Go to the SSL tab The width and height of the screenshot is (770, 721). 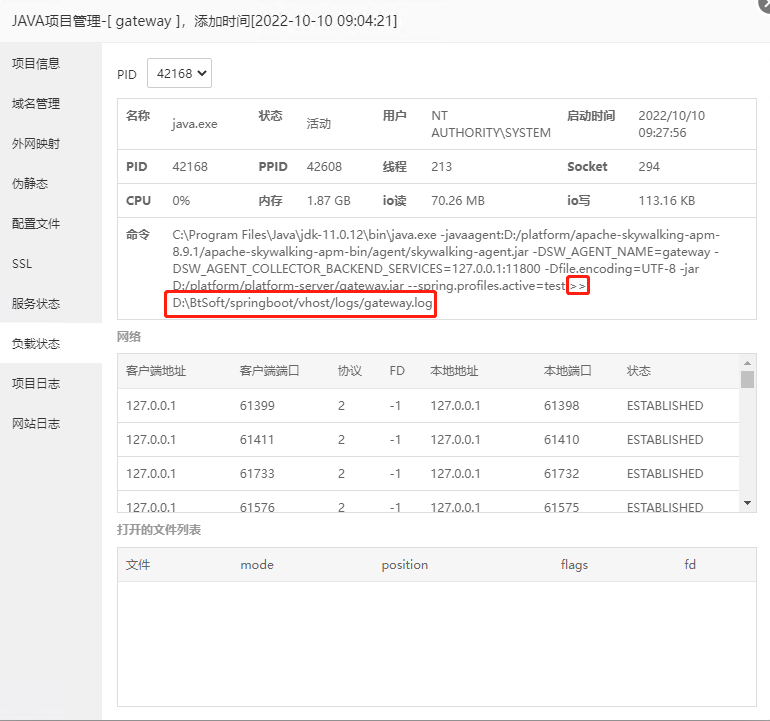[x=22, y=264]
